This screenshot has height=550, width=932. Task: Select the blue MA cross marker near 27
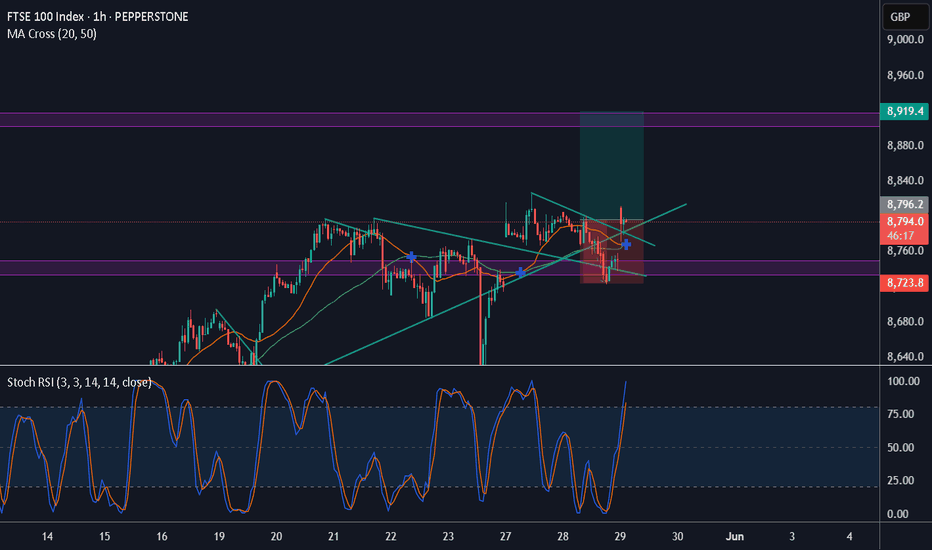pyautogui.click(x=520, y=272)
